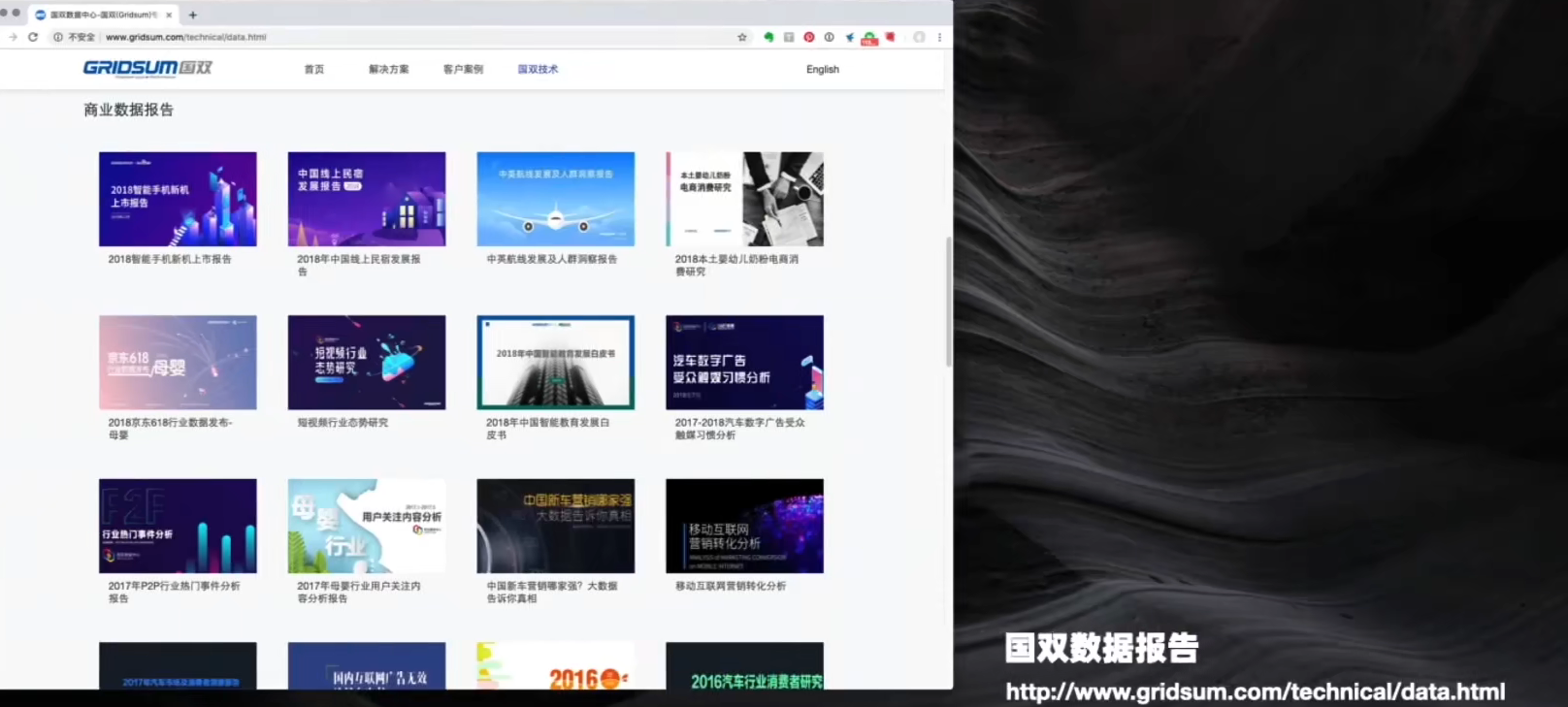Open the 客户案例 menu item
Image resolution: width=1568 pixels, height=707 pixels.
(x=463, y=69)
